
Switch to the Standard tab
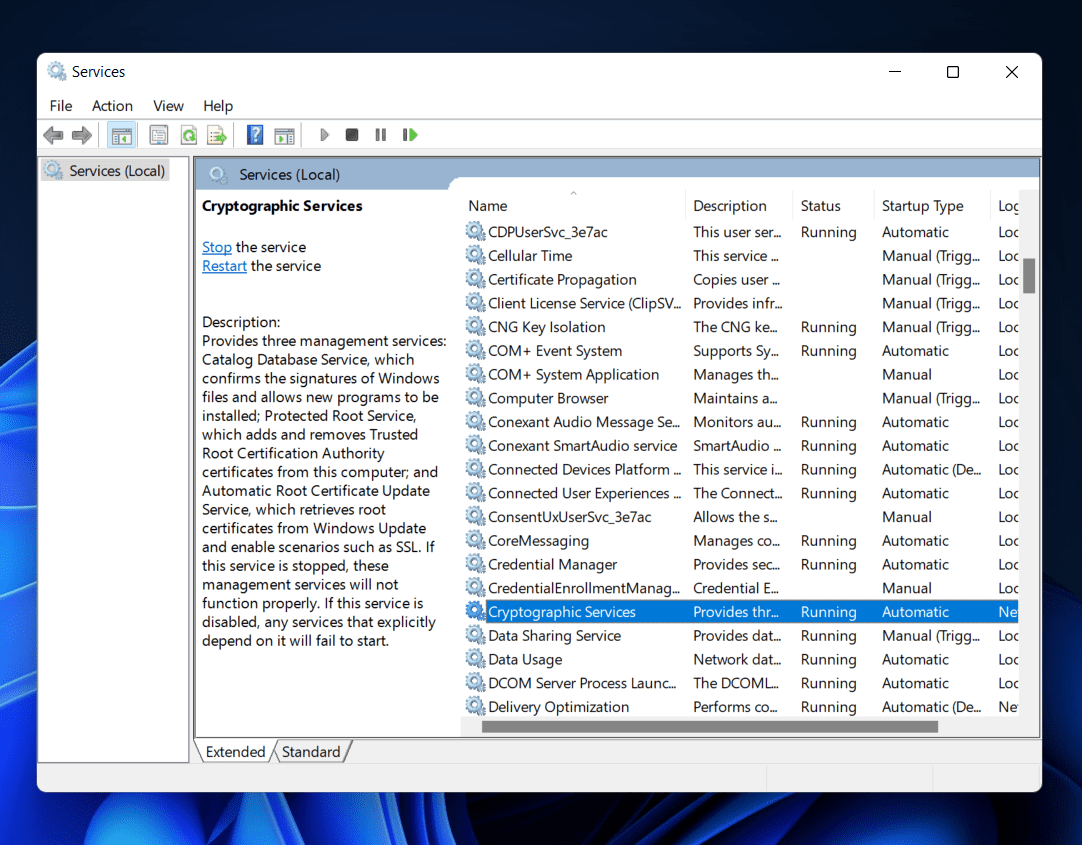[x=311, y=752]
